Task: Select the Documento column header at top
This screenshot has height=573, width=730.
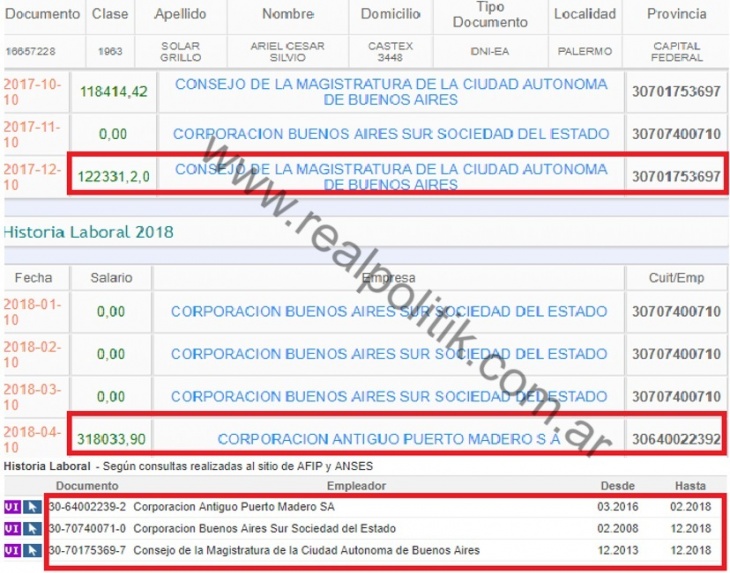Action: click(42, 14)
